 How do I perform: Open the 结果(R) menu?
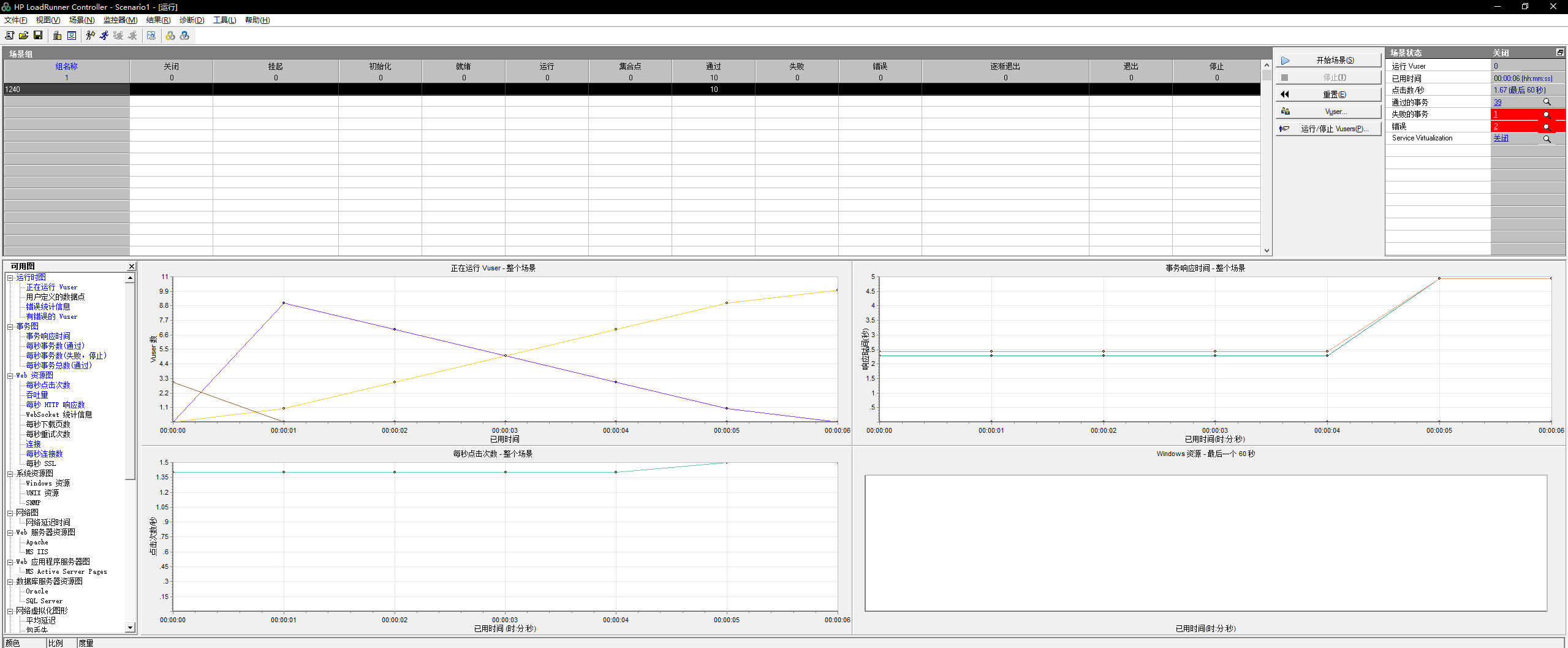[158, 20]
